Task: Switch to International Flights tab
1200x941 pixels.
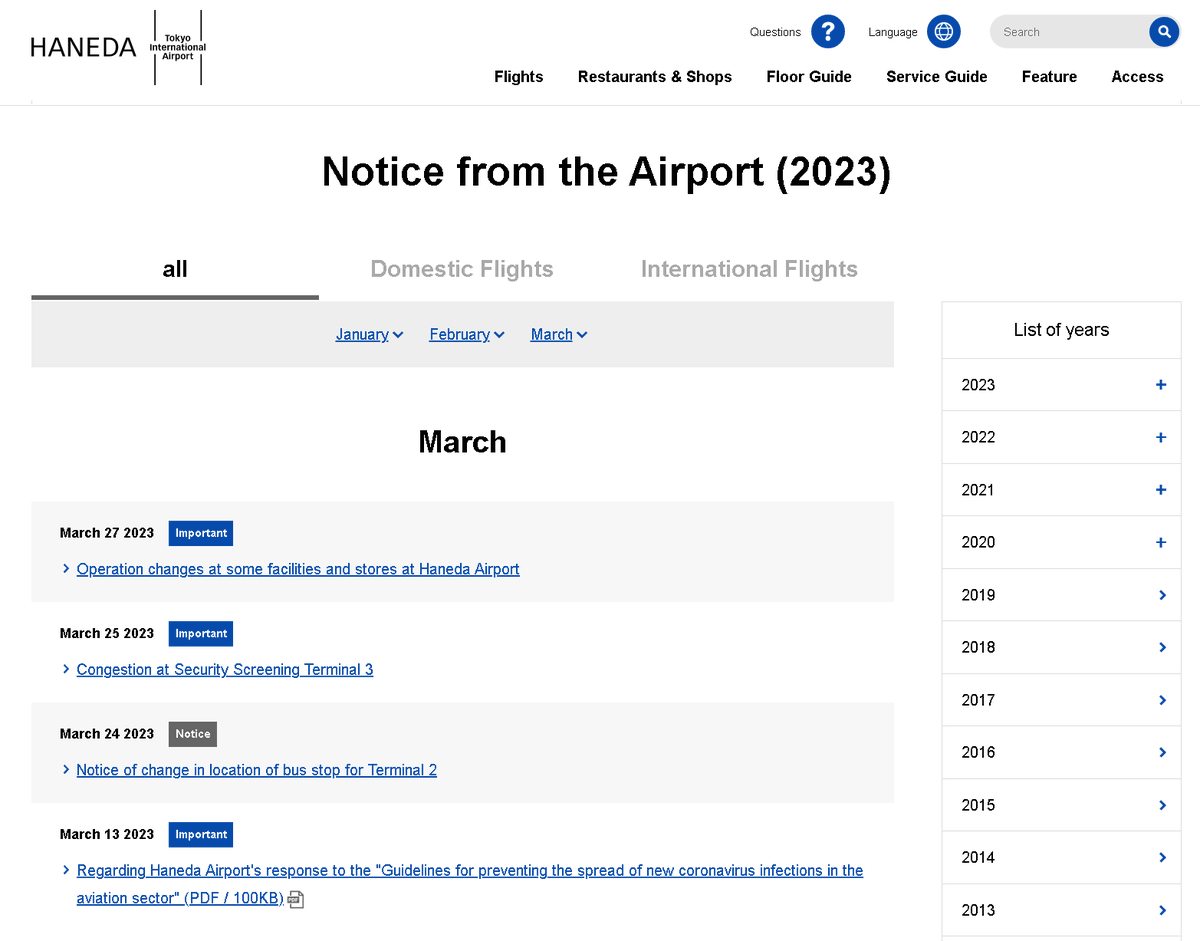Action: pyautogui.click(x=749, y=270)
